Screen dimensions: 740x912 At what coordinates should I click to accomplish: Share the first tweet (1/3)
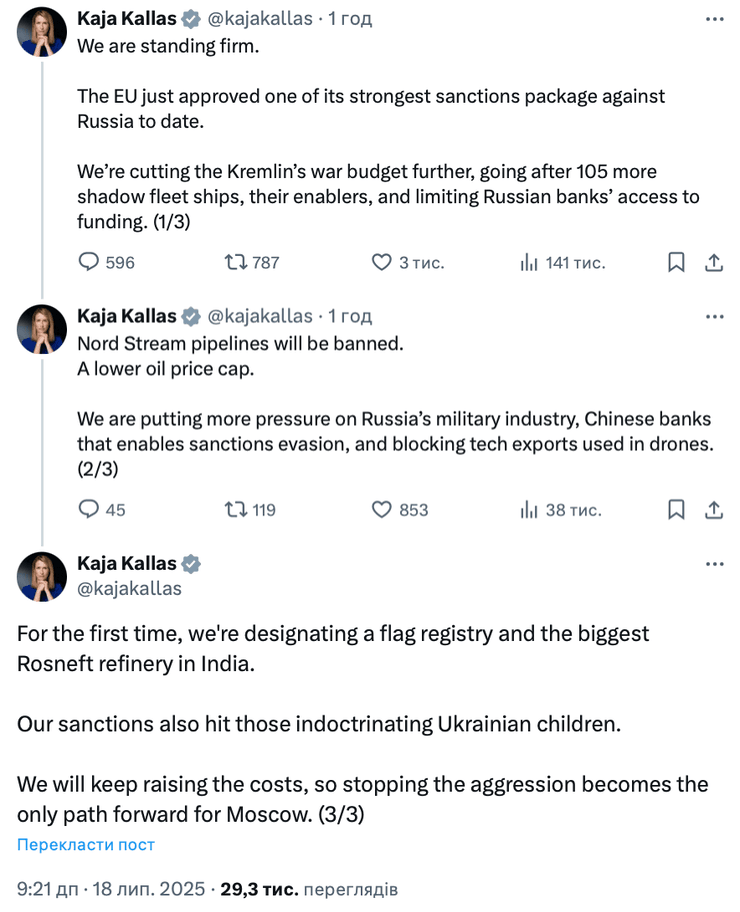714,262
